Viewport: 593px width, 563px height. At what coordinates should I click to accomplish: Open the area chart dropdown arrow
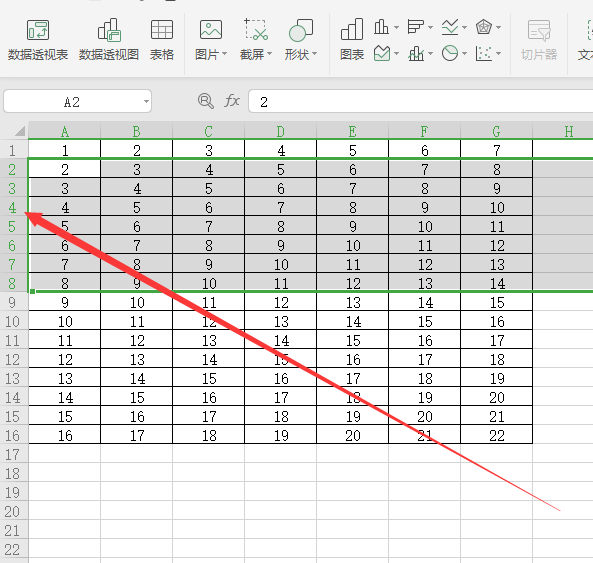[x=396, y=54]
